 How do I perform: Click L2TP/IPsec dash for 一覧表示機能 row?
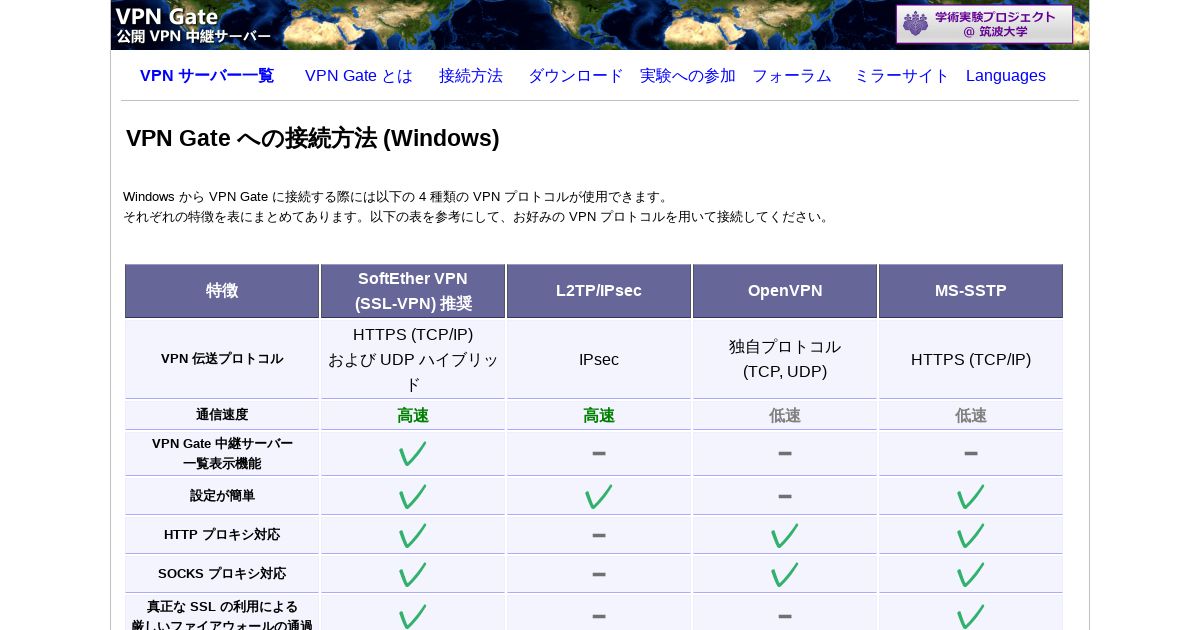(x=599, y=454)
